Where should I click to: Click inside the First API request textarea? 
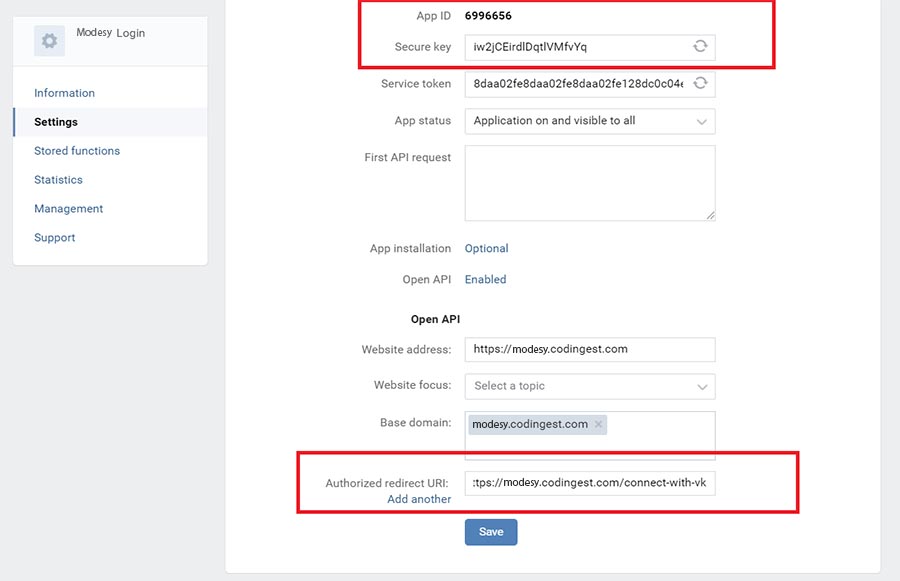coord(589,182)
